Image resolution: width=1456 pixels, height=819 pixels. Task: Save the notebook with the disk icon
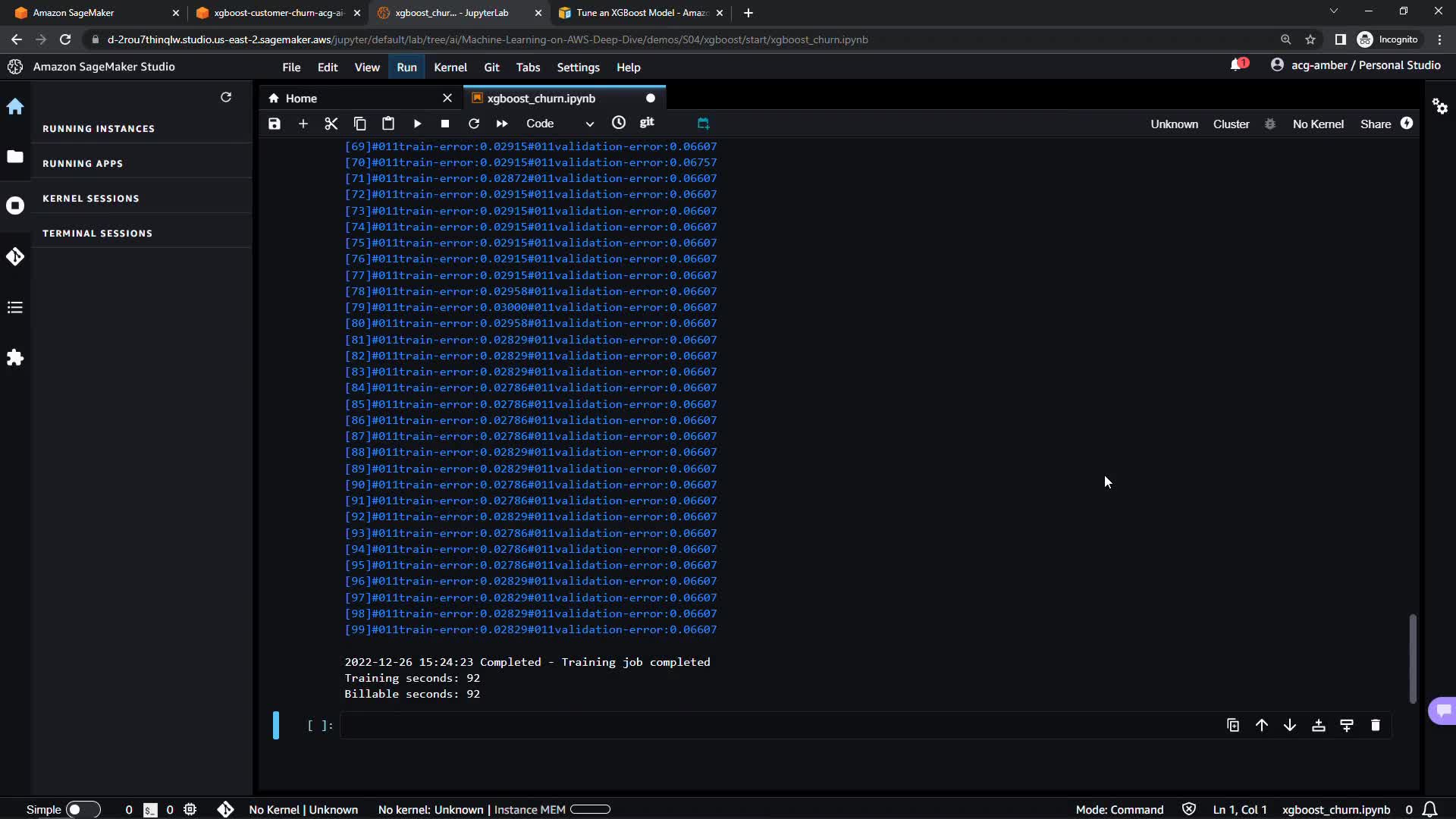(x=275, y=124)
